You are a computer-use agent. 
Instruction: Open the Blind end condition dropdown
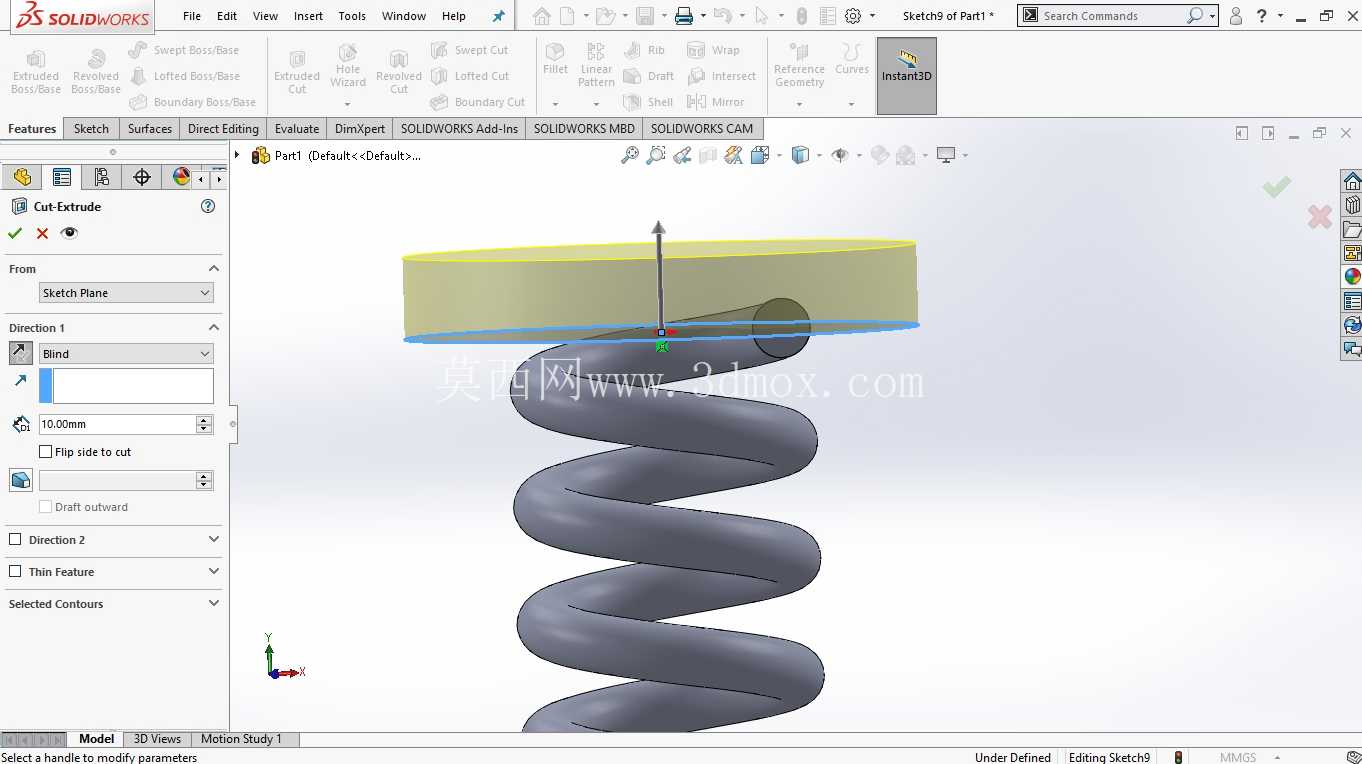pyautogui.click(x=126, y=354)
